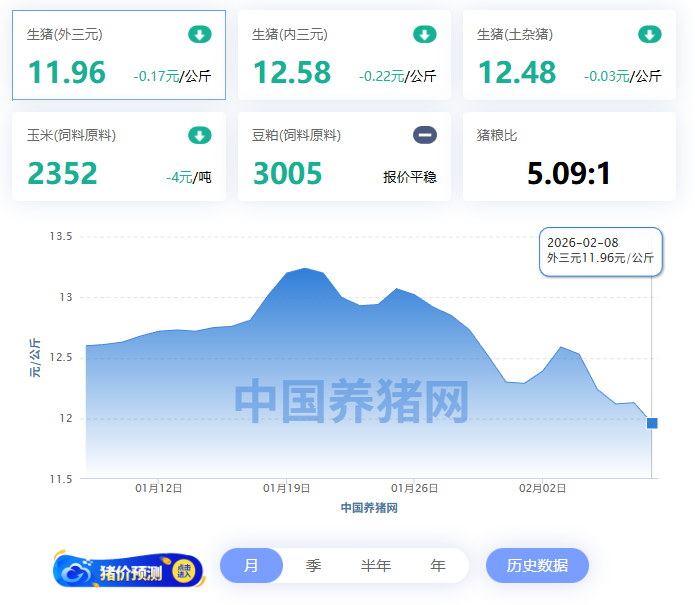Image resolution: width=695 pixels, height=605 pixels.
Task: Click the down arrow icon on 玉米 card
Action: (200, 135)
